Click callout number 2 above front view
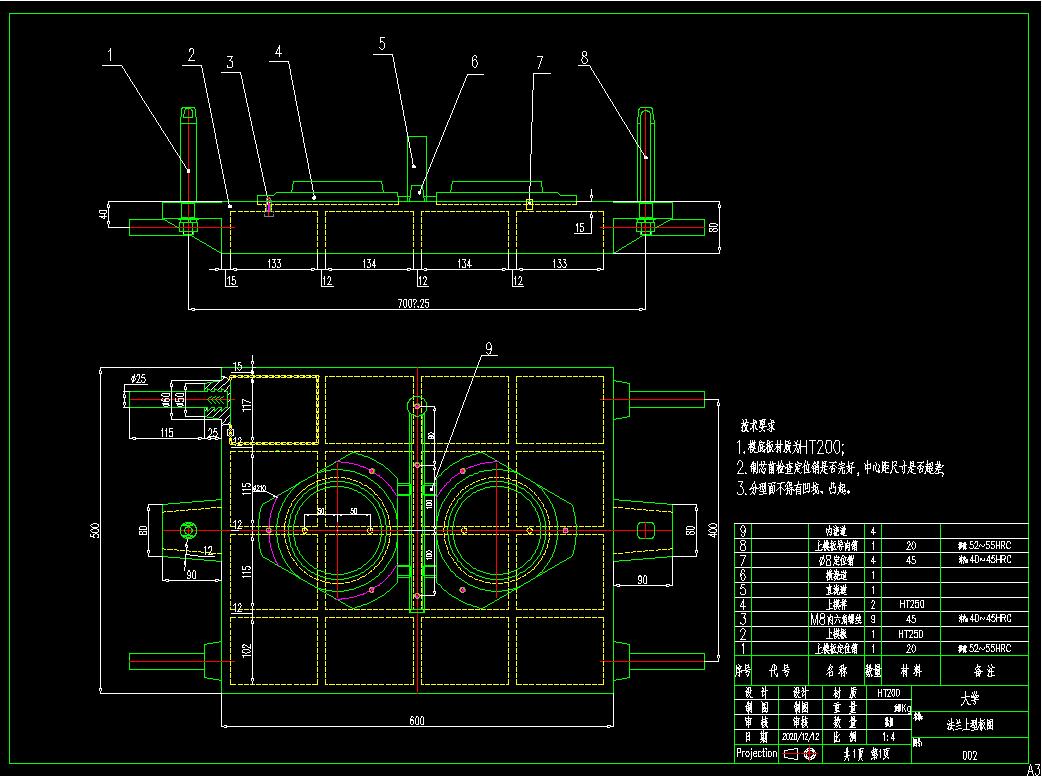The image size is (1042, 776). [x=191, y=55]
